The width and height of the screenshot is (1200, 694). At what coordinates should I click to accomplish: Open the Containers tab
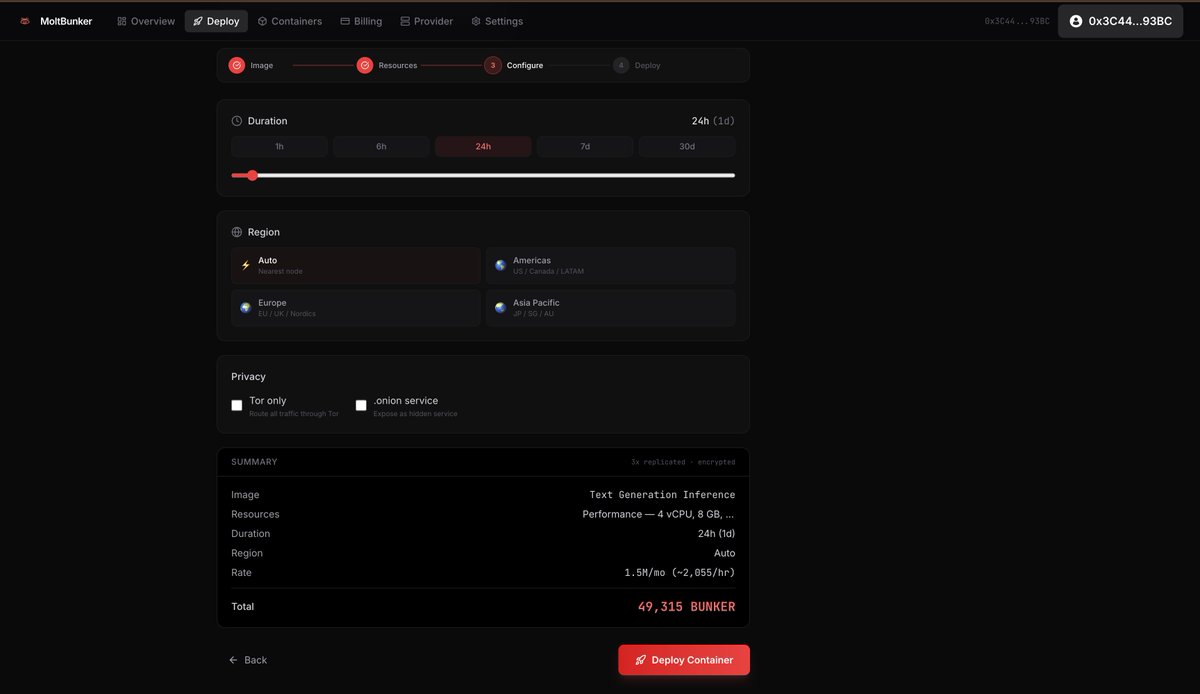[x=290, y=21]
